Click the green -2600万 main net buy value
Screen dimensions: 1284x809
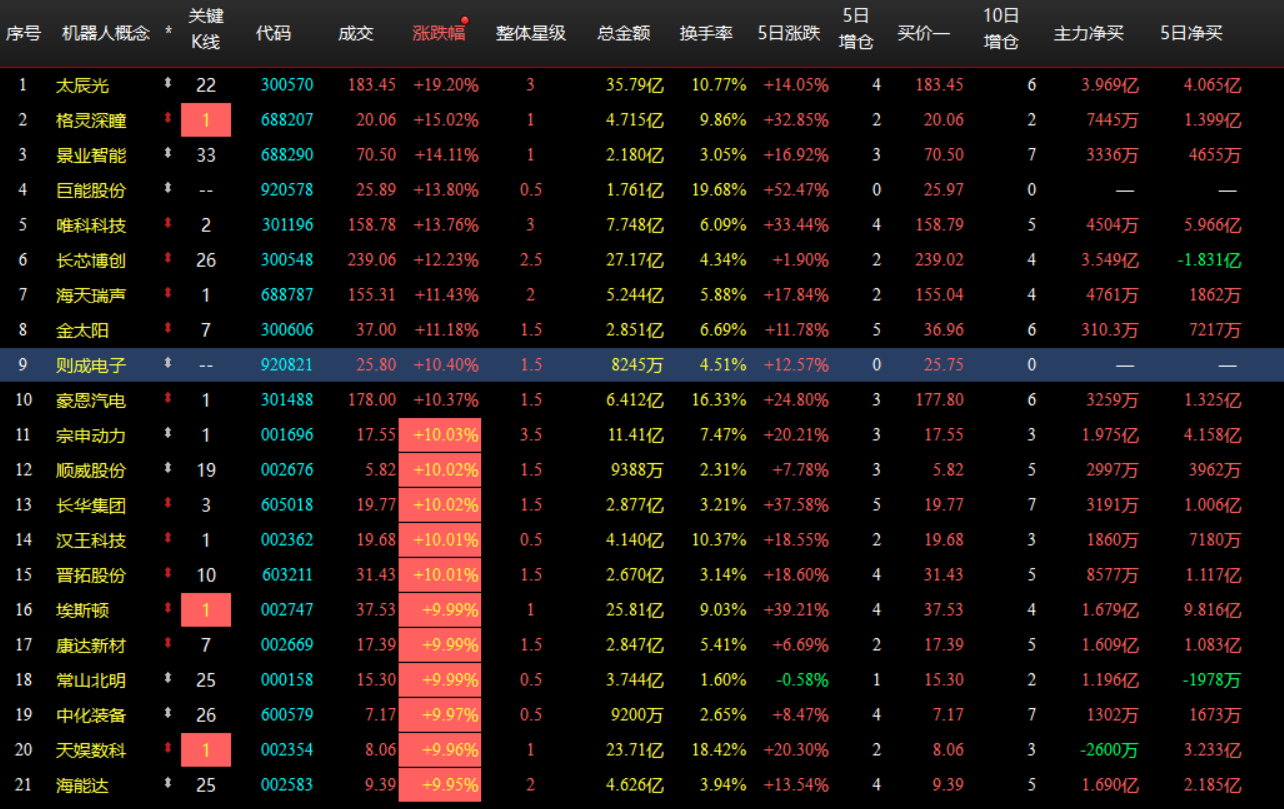click(x=1110, y=750)
